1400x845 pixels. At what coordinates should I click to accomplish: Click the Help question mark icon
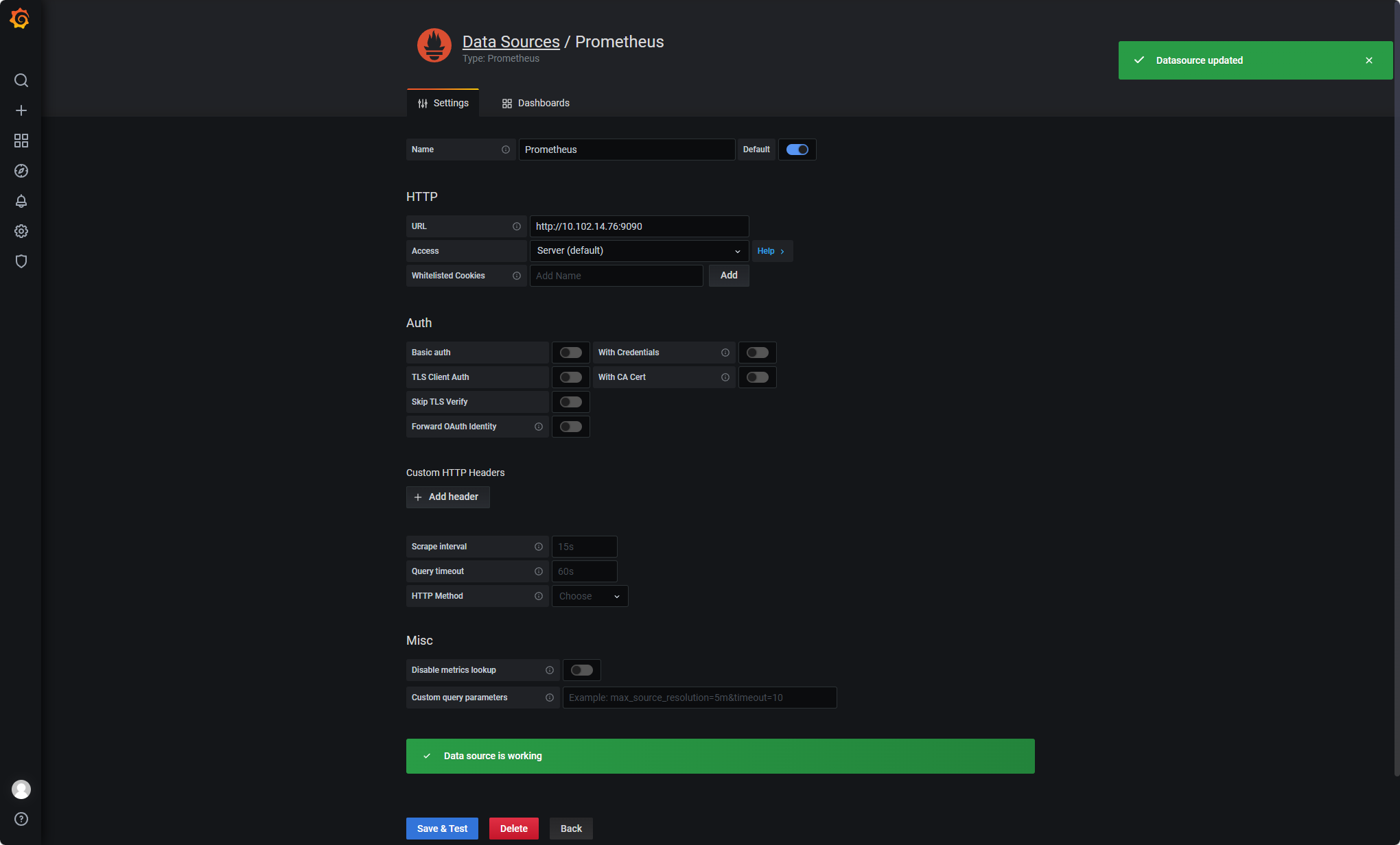(21, 819)
